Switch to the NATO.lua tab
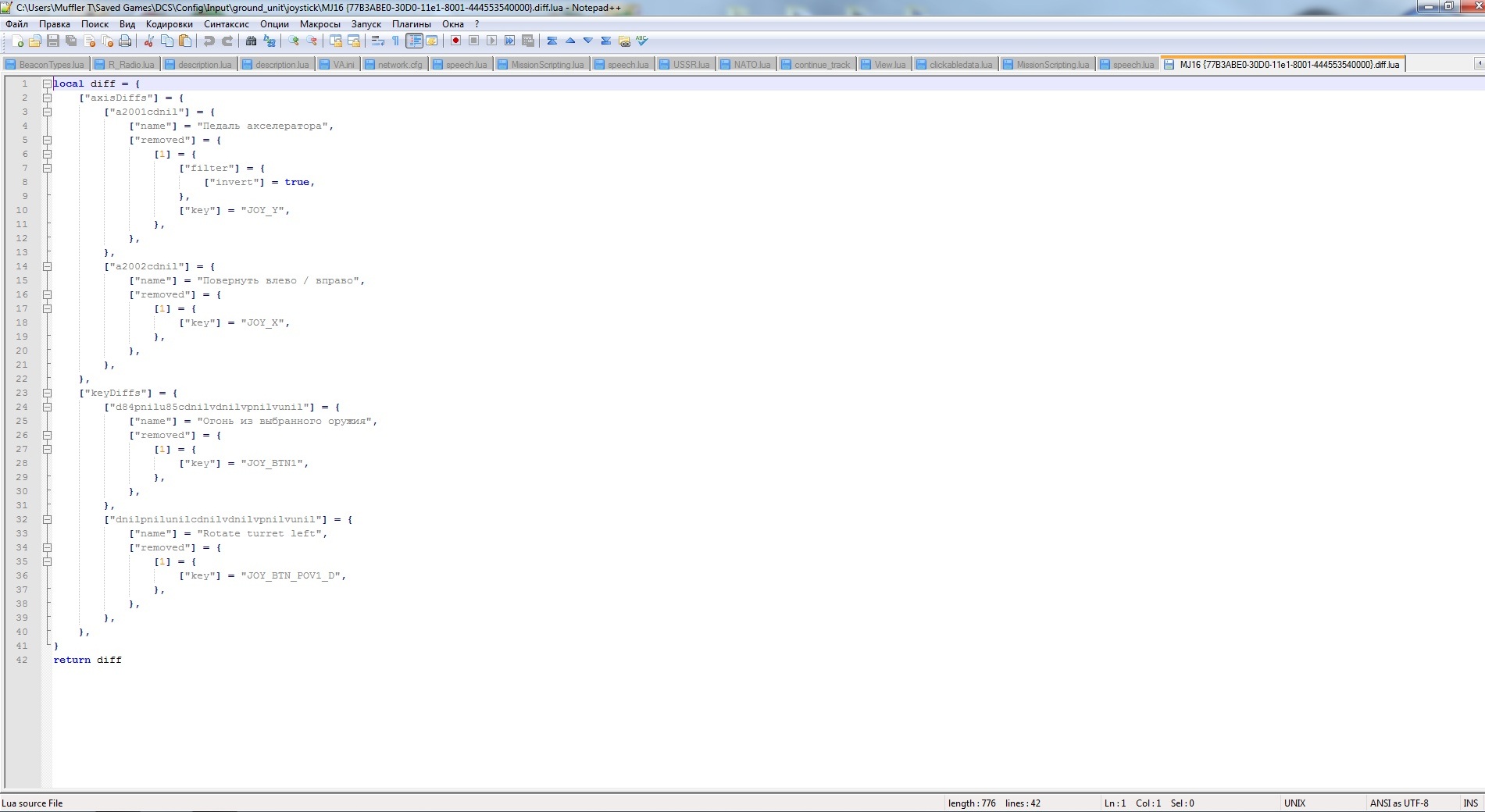Viewport: 1485px width, 812px height. click(x=746, y=65)
